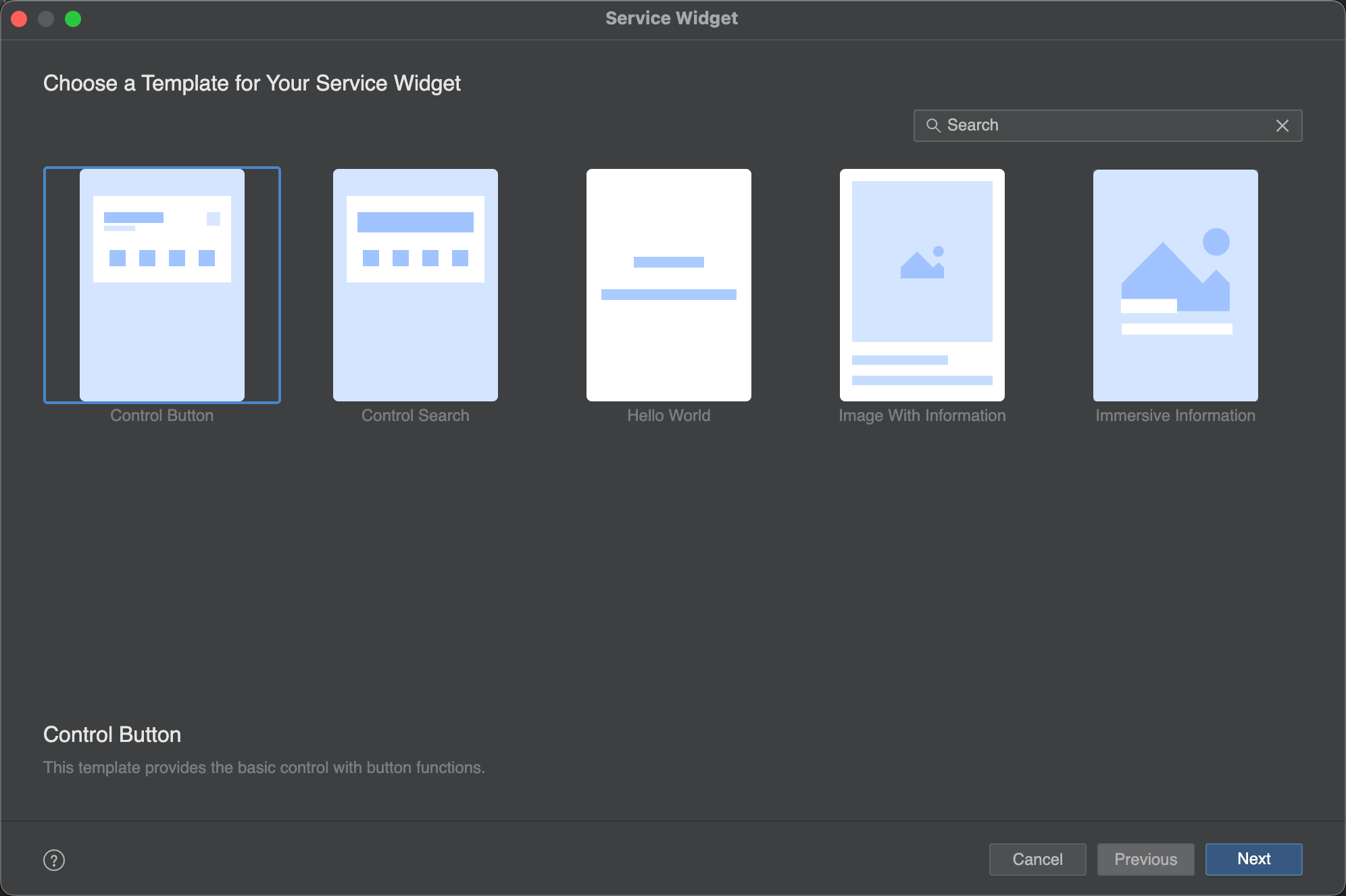The height and width of the screenshot is (896, 1346).
Task: Open help via the question mark icon
Action: coord(54,860)
